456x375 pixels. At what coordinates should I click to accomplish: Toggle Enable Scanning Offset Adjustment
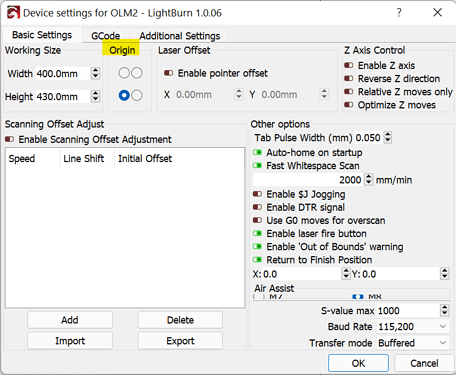9,139
